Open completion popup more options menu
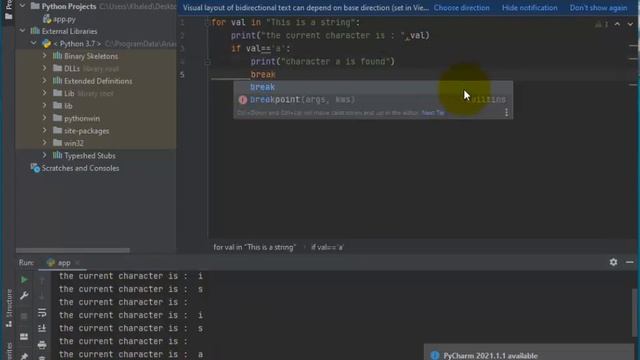Image resolution: width=640 pixels, height=360 pixels. [x=507, y=112]
